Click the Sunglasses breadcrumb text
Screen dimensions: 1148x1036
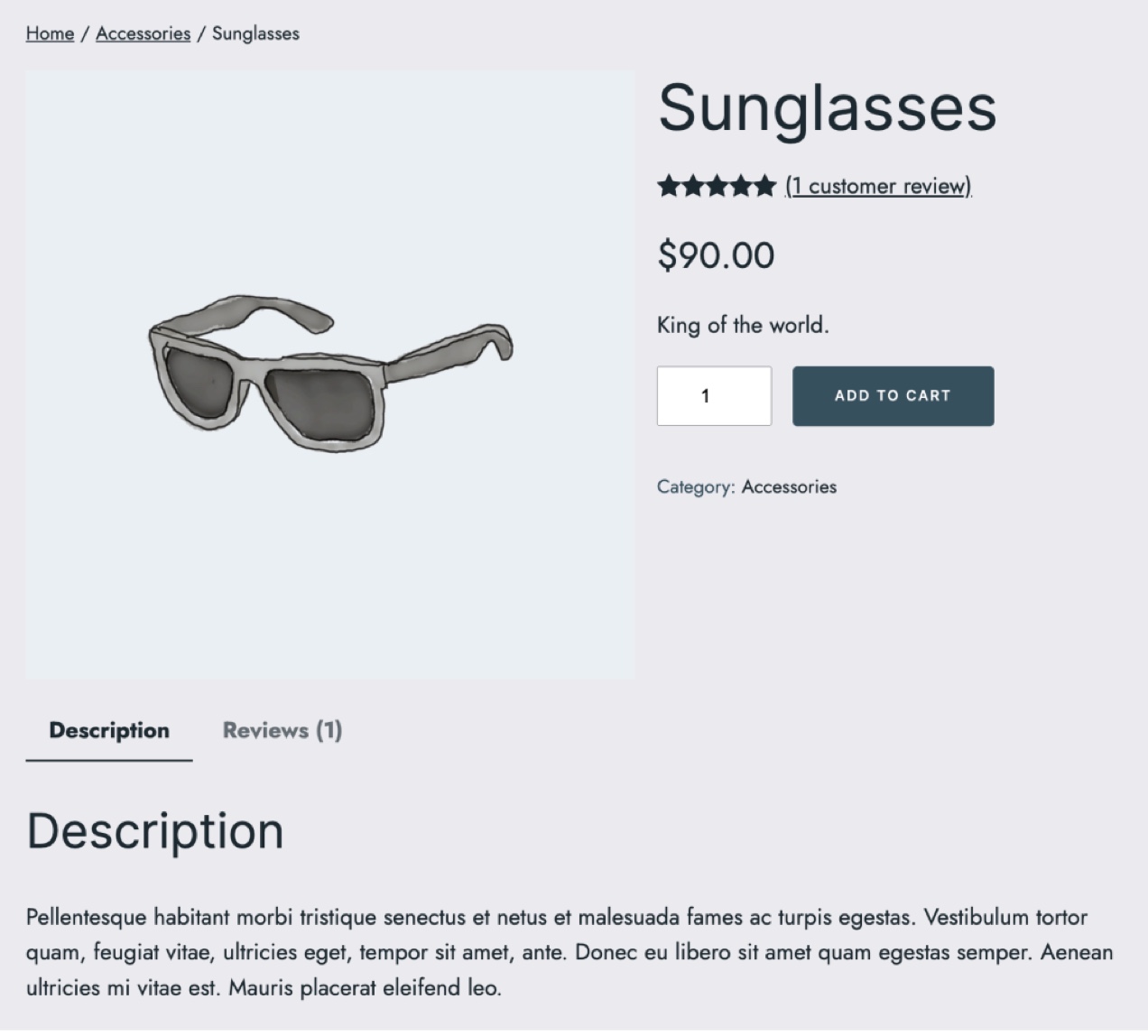(x=255, y=33)
